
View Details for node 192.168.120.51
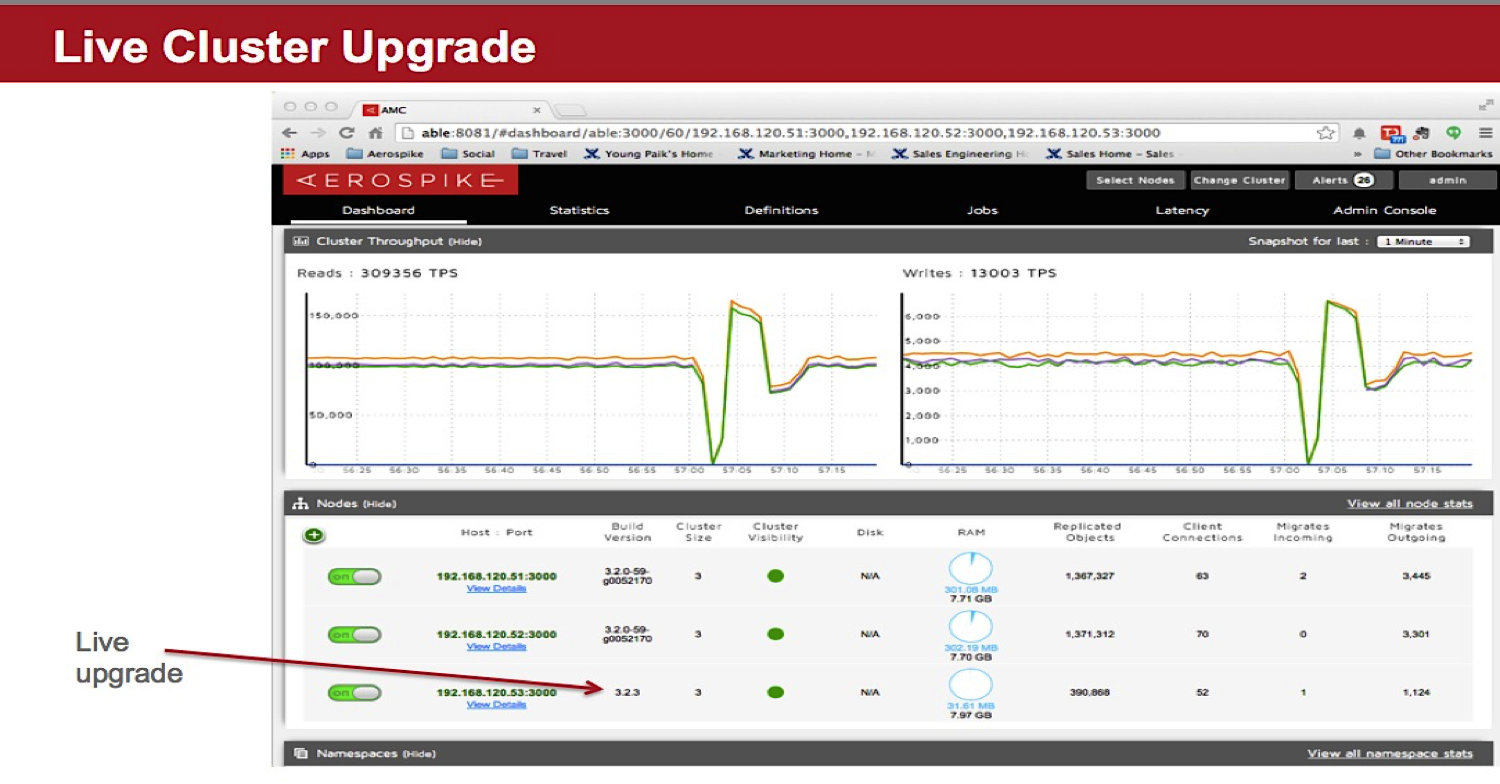tap(496, 589)
